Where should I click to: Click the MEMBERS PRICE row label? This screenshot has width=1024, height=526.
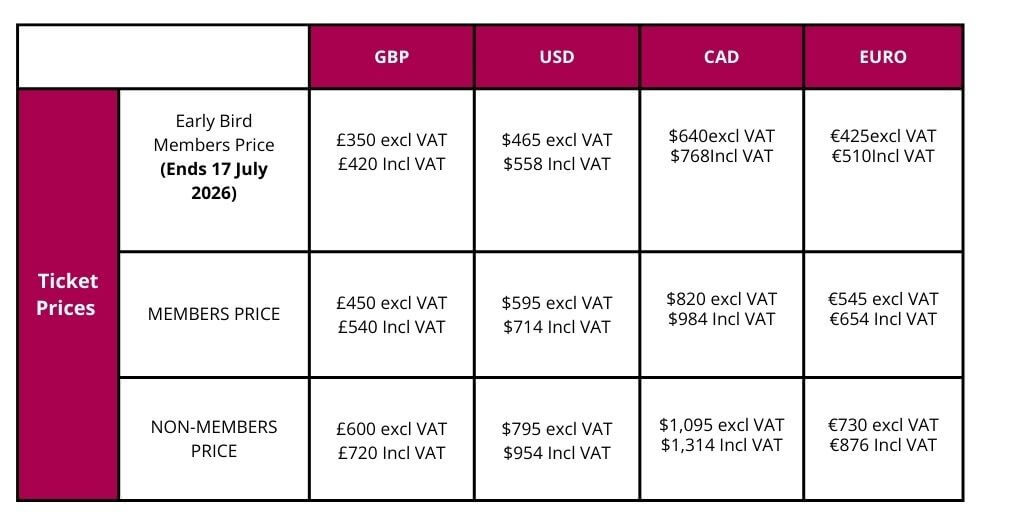214,314
